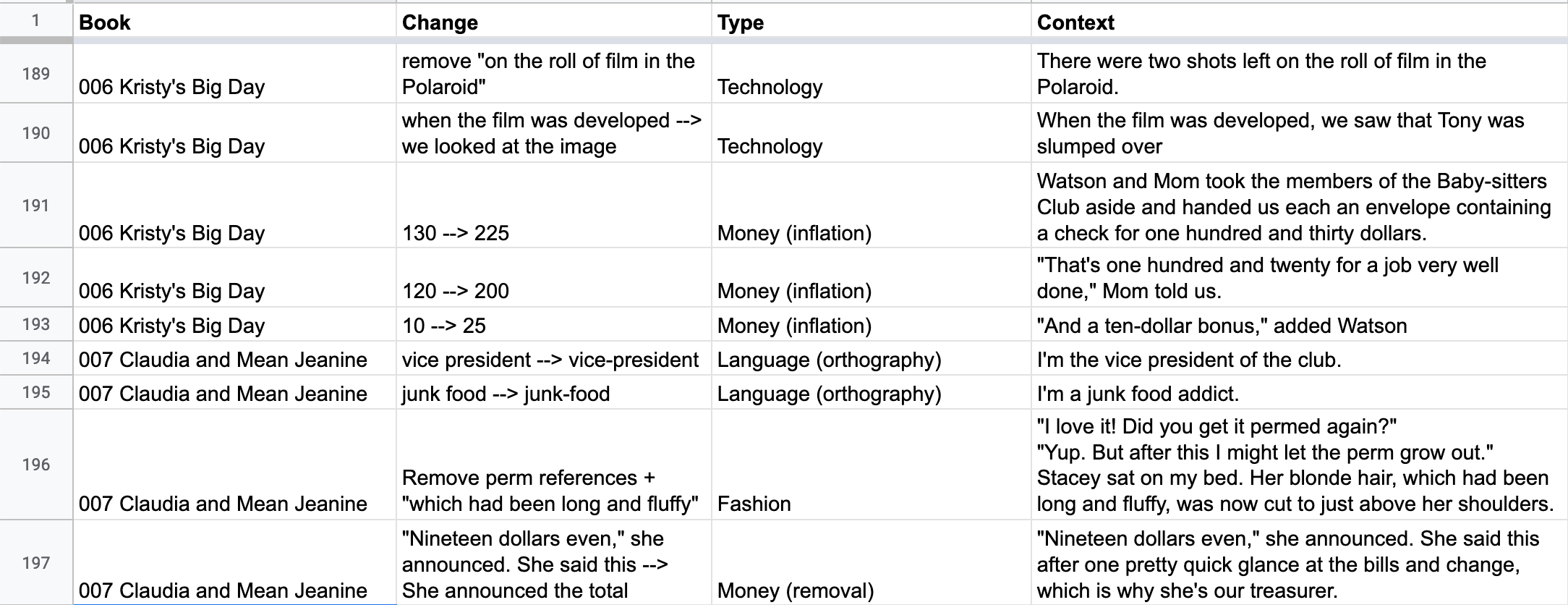The height and width of the screenshot is (605, 1568).
Task: Click Book cell in row 195
Action: (234, 392)
